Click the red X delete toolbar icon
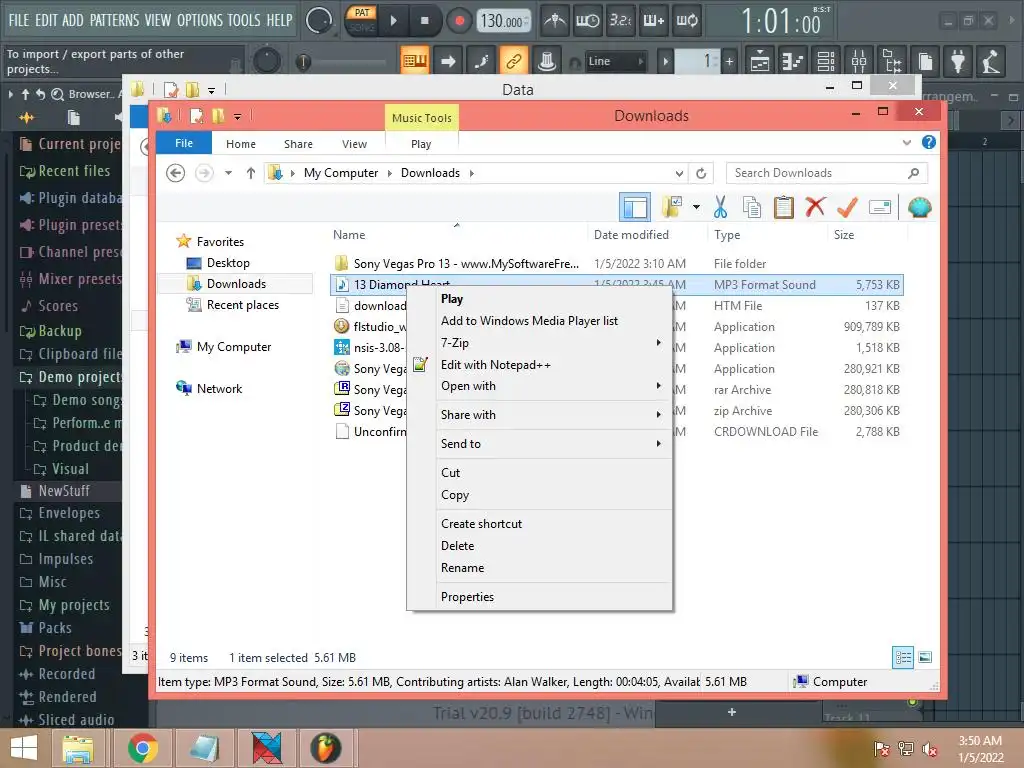 pos(815,208)
